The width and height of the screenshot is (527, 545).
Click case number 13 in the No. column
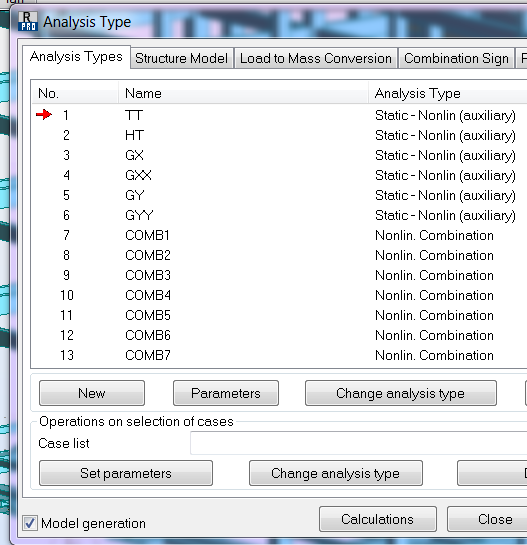pos(67,355)
